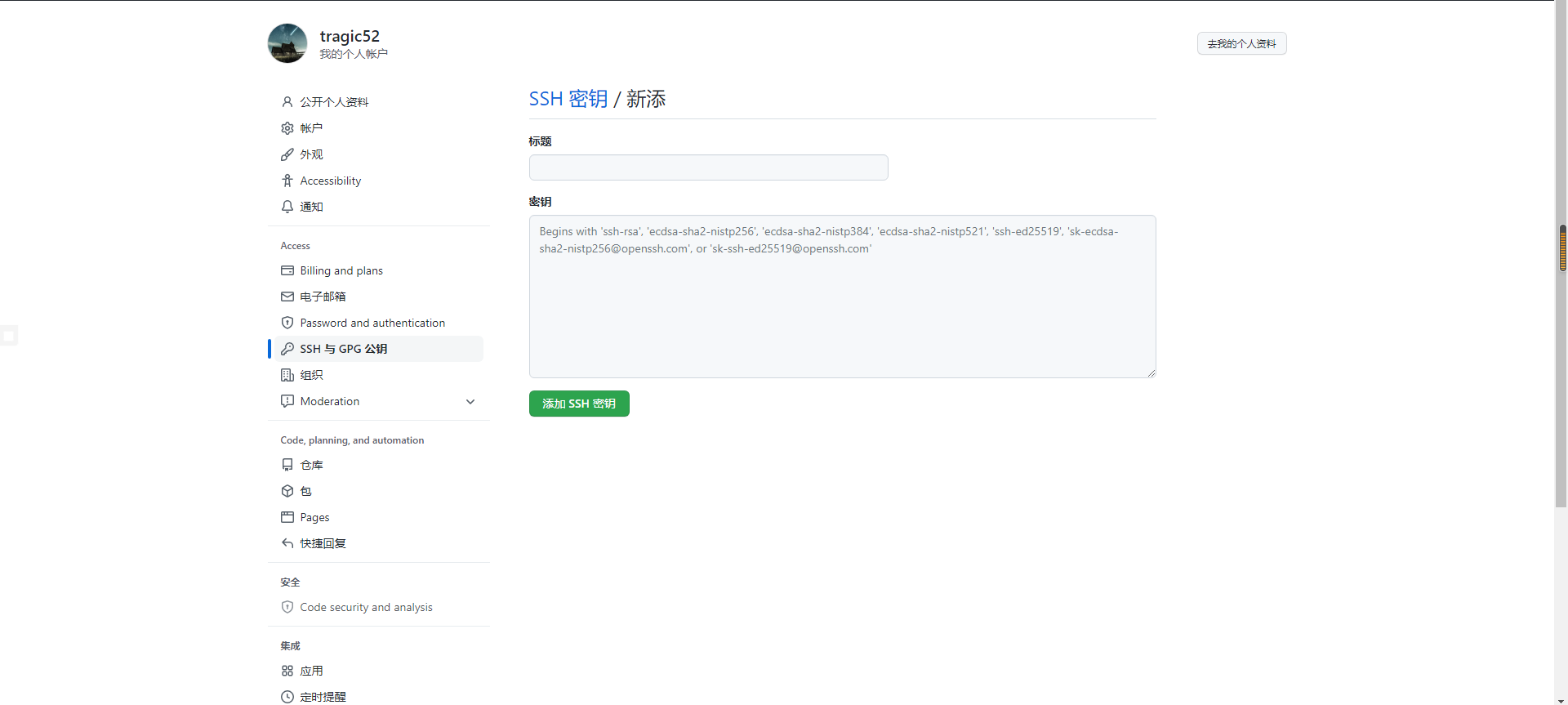Click the key icon for SSH 与 GPG 公钥
1568x705 pixels.
tap(287, 349)
